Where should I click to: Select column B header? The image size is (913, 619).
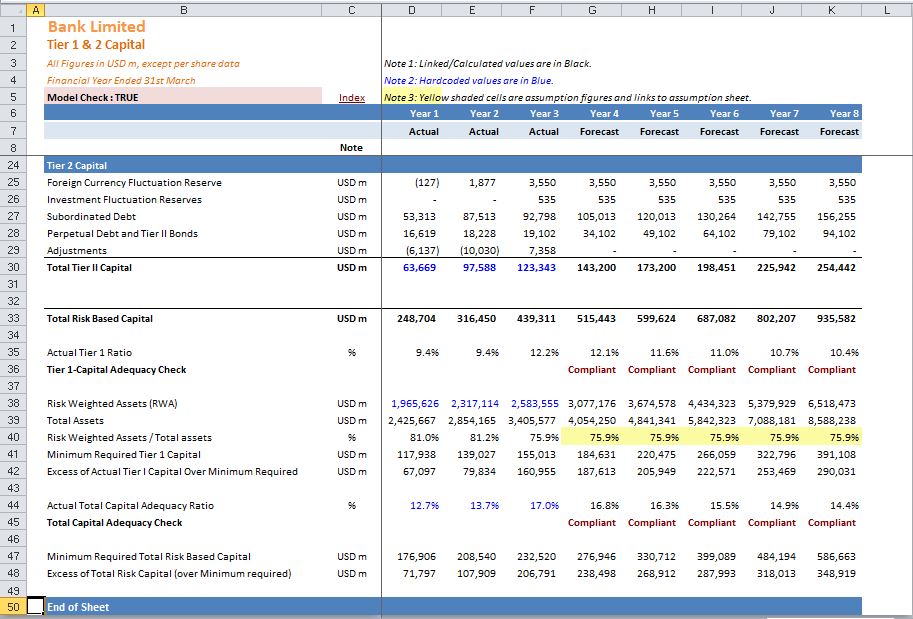pyautogui.click(x=183, y=10)
